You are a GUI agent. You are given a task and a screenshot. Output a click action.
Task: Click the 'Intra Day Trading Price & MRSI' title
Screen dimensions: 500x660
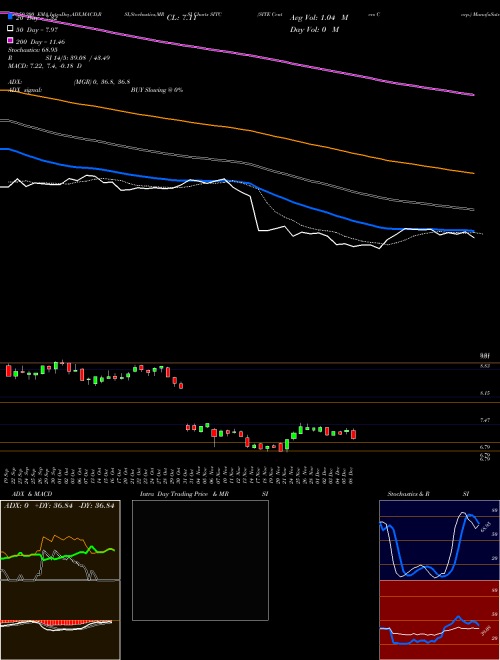point(204,494)
